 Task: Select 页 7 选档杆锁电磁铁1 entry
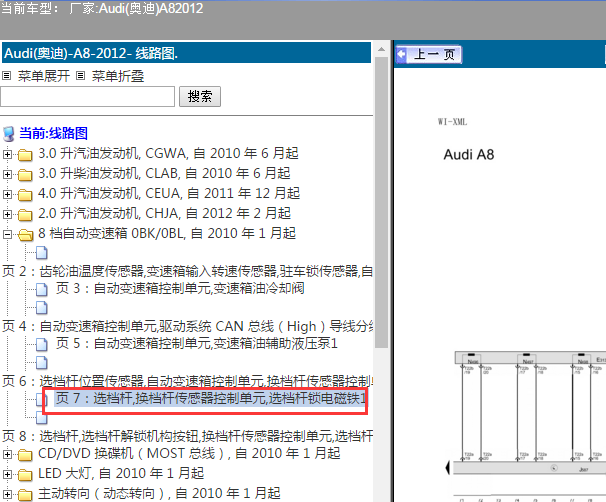click(210, 398)
